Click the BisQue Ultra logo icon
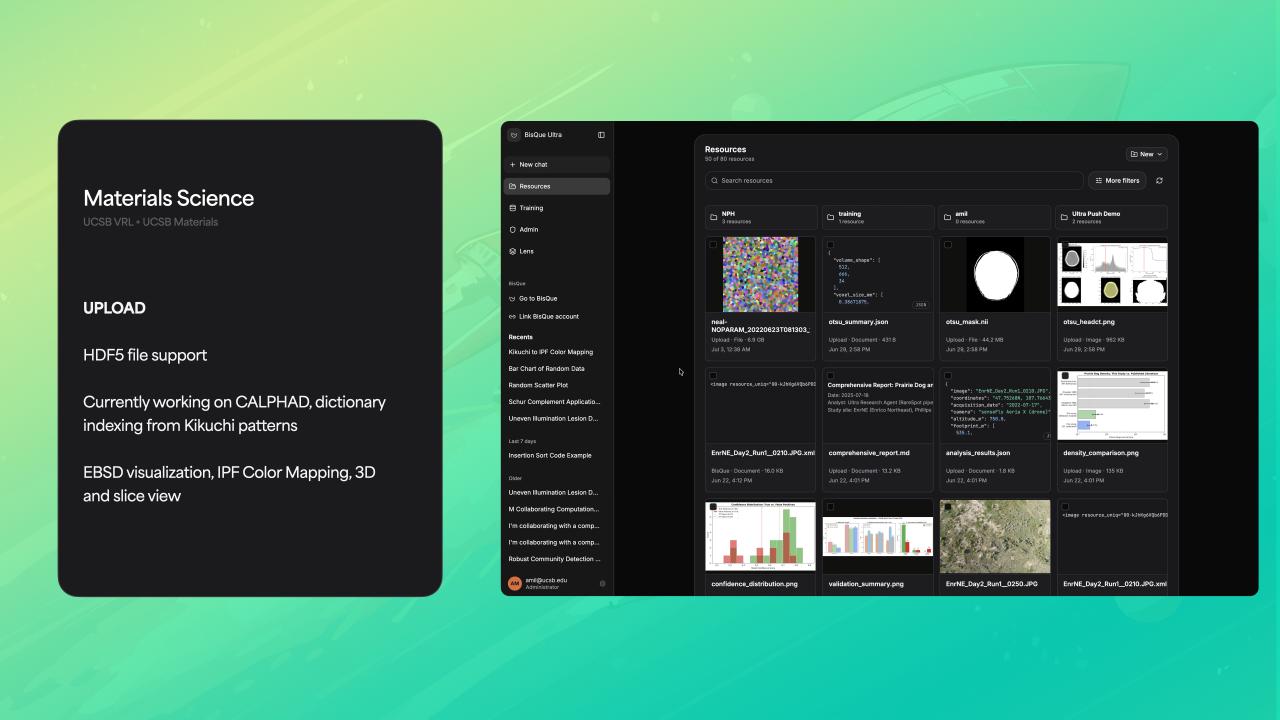The image size is (1280, 720). tap(514, 135)
